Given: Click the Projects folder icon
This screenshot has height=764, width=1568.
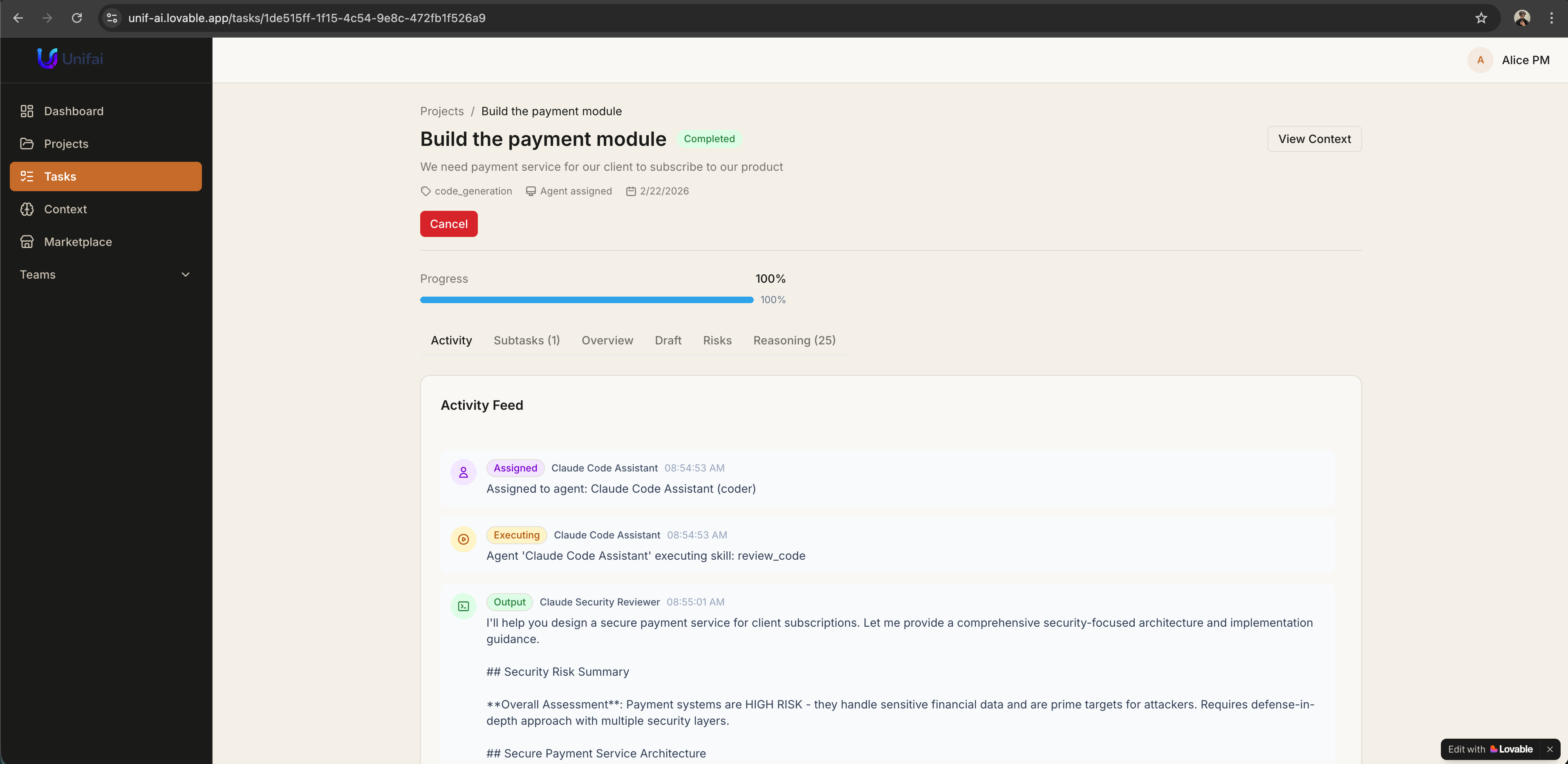Looking at the screenshot, I should (27, 143).
